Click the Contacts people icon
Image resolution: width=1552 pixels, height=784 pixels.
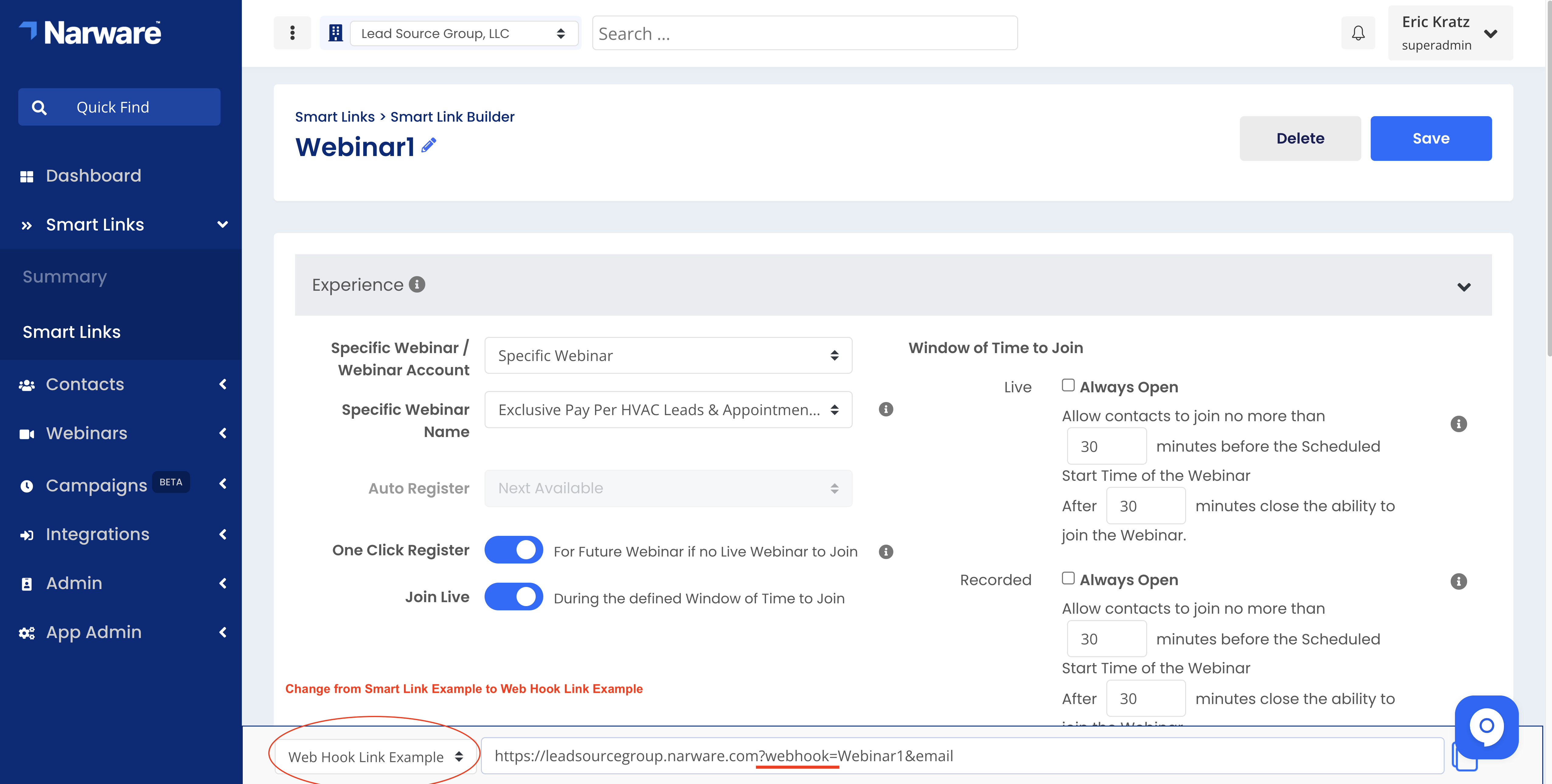click(x=26, y=385)
